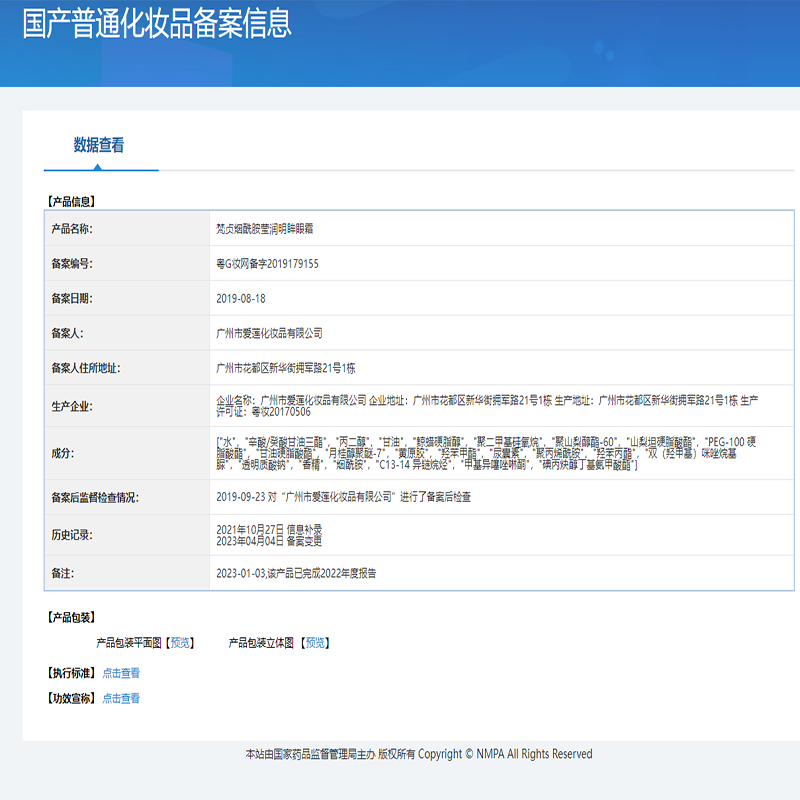This screenshot has height=800, width=800.
Task: Open the 功效宣称 details via 点击查看
Action: coord(122,700)
